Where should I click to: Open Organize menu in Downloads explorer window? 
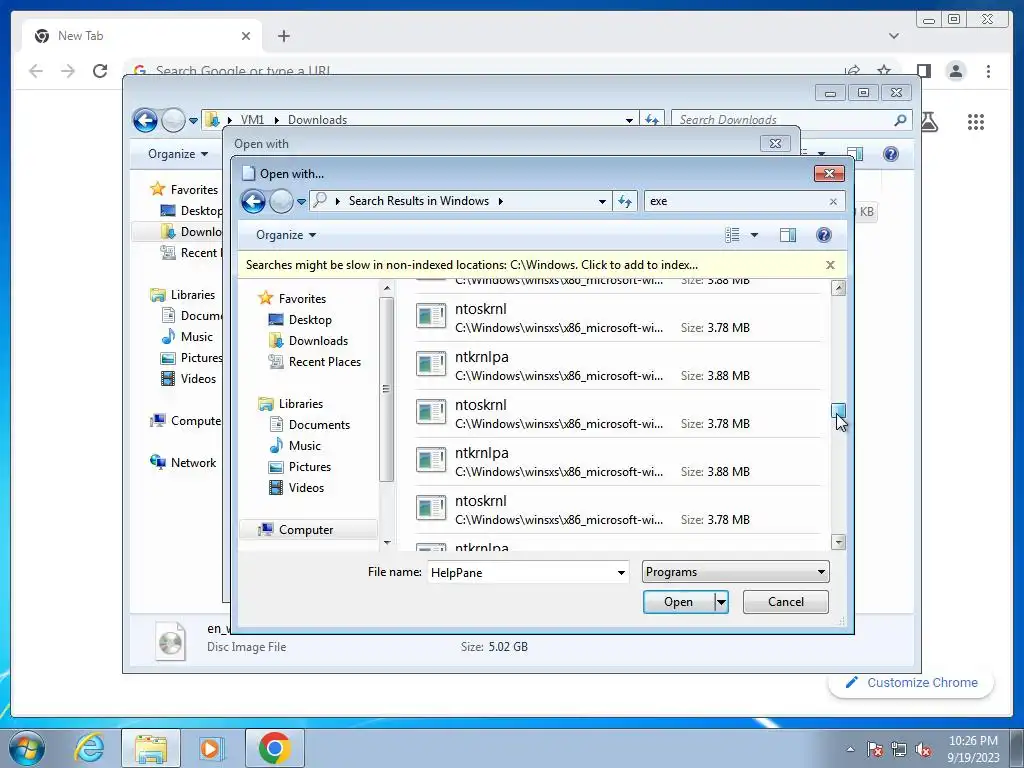coord(178,154)
